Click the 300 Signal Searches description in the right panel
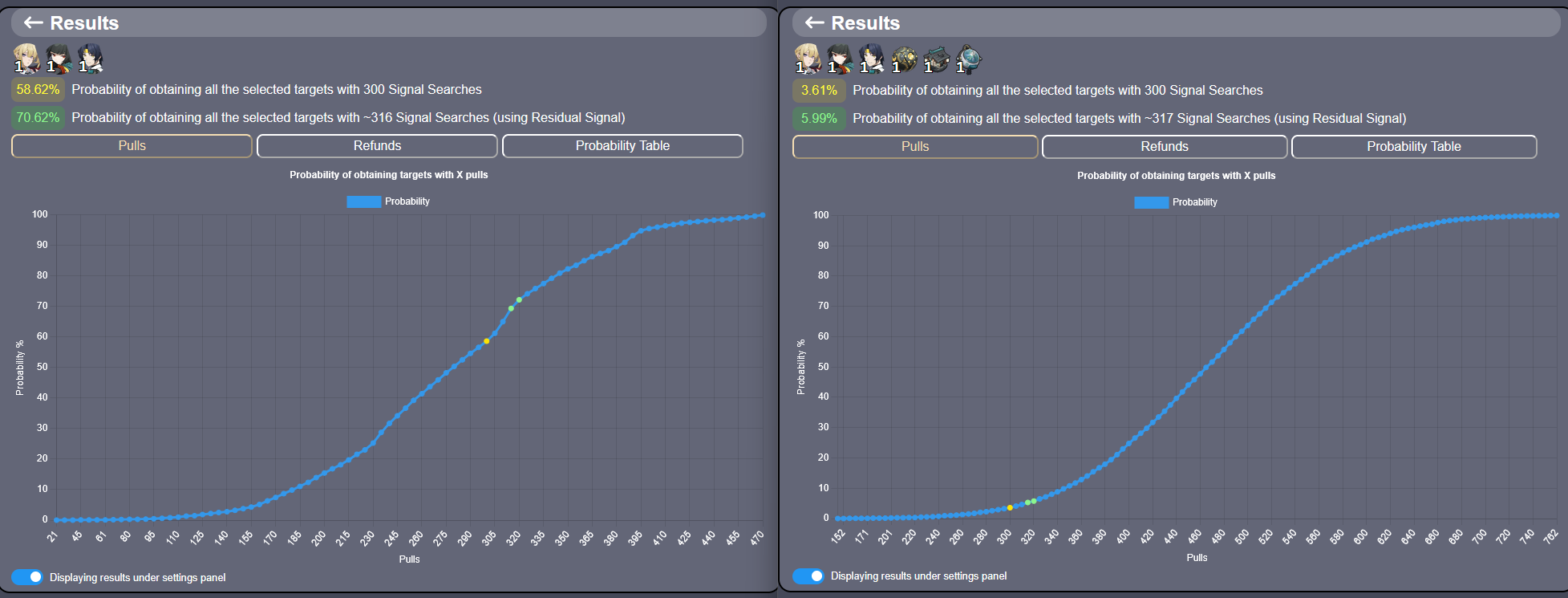The width and height of the screenshot is (1568, 598). point(1058,91)
